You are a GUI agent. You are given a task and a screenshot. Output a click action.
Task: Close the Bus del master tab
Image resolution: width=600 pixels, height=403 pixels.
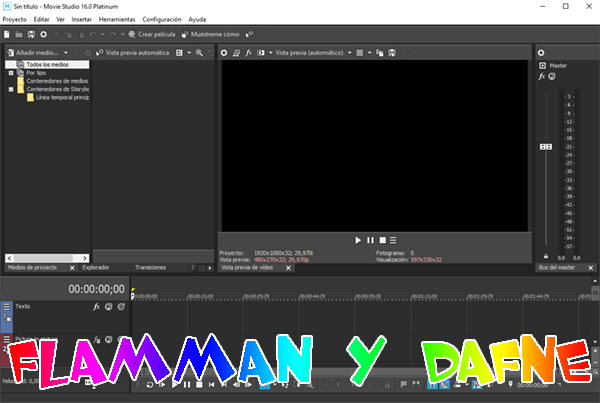click(x=590, y=268)
